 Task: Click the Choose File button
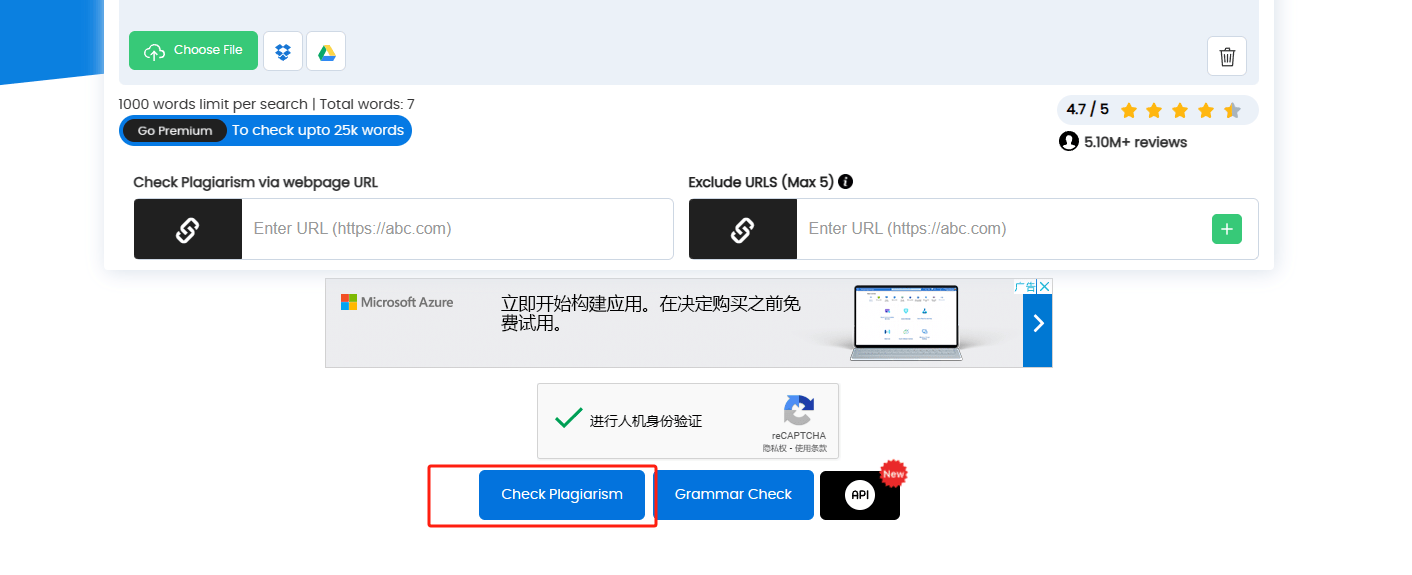[x=193, y=51]
